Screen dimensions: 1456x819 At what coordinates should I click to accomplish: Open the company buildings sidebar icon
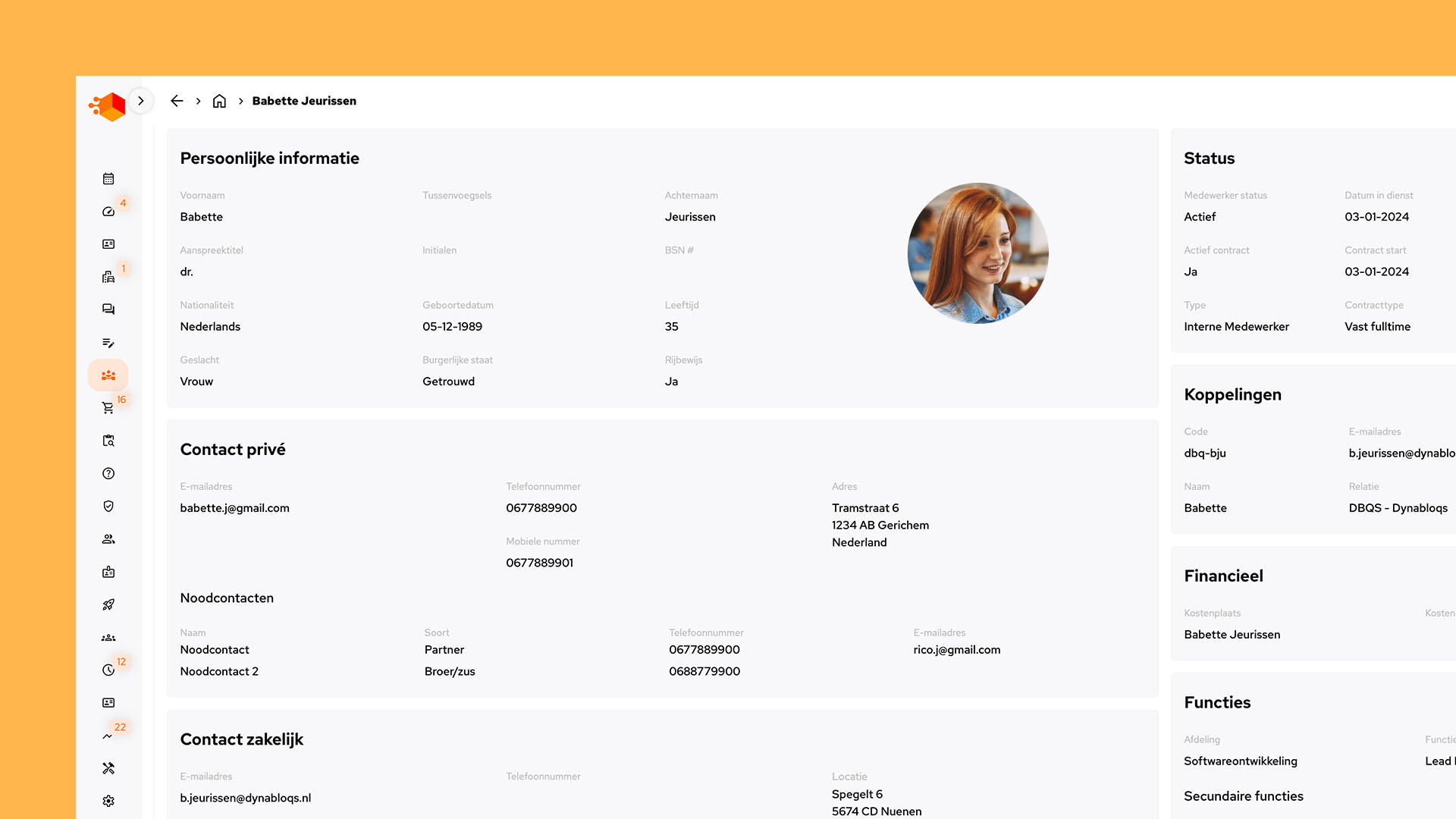pyautogui.click(x=108, y=277)
